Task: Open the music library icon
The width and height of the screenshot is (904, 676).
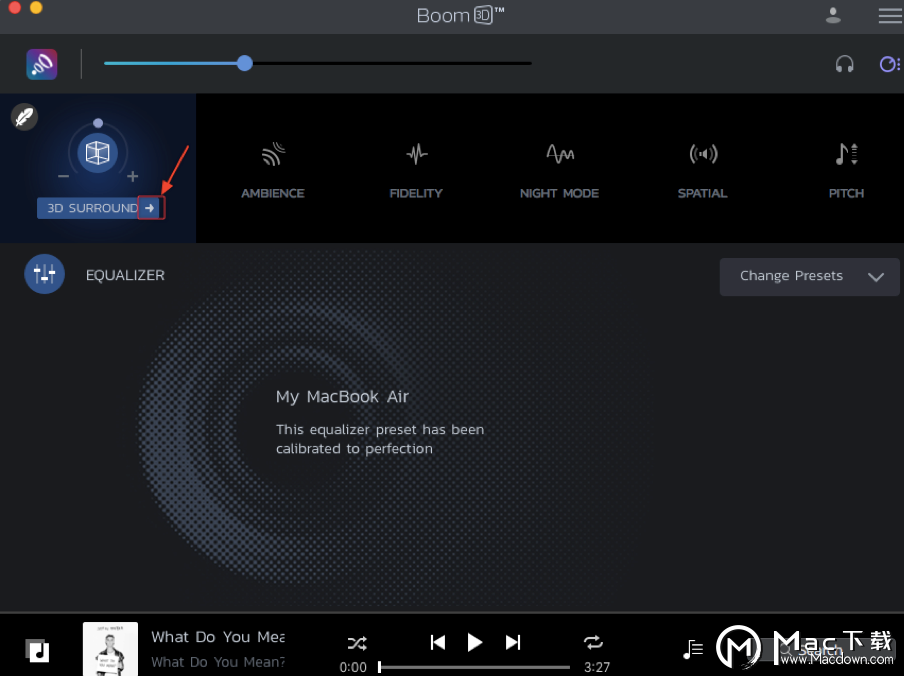Action: 37,651
